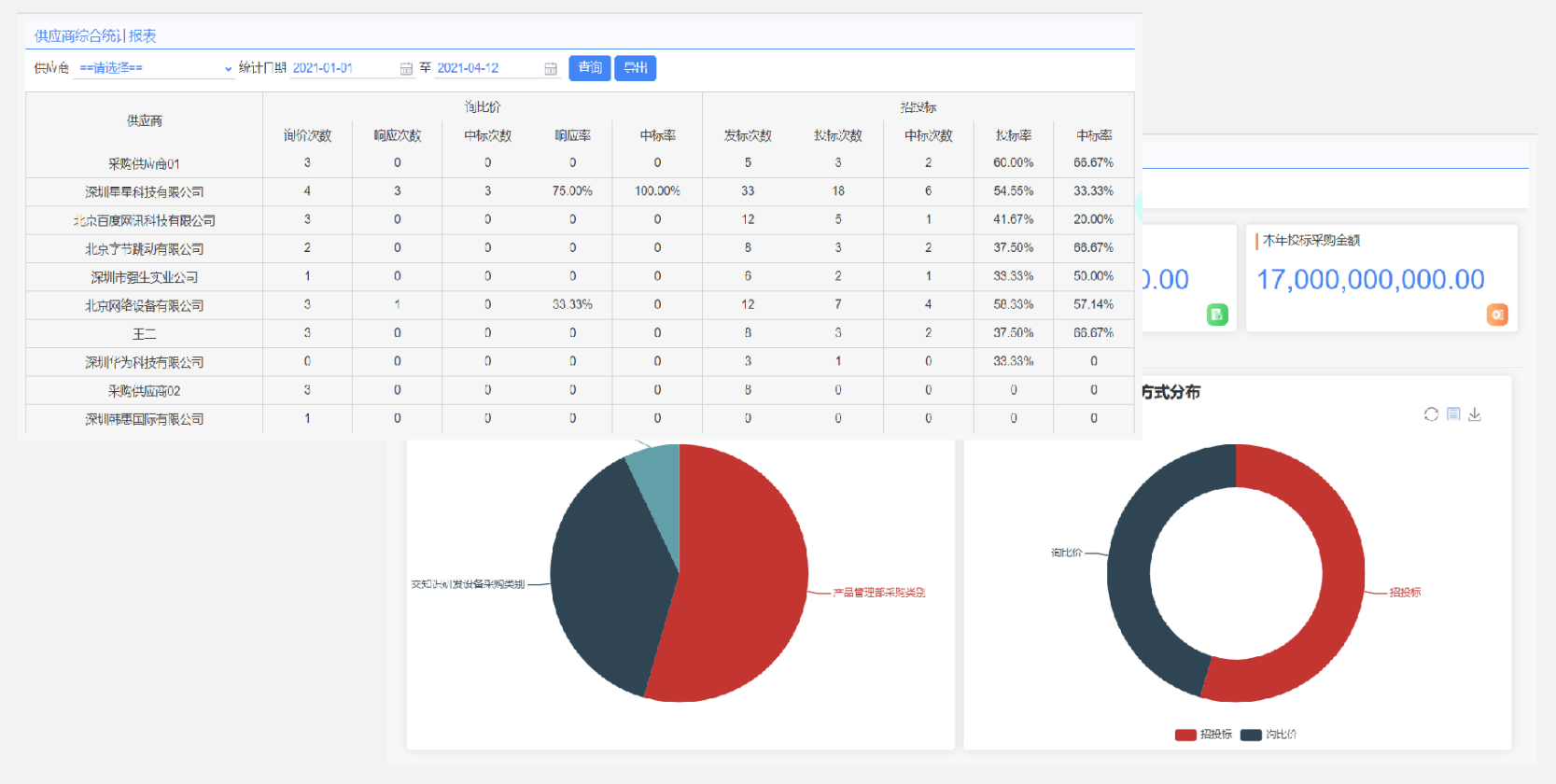Viewport: 1556px width, 784px height.
Task: Click the 投标次数 column header
Action: coord(838,135)
